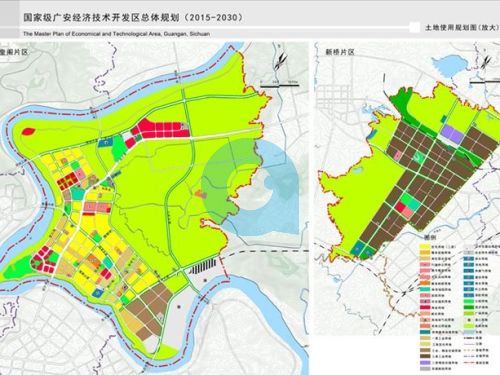Screen dimensions: 500x375
Task: Click the English subtitle The Master Plan
Action: point(116,34)
